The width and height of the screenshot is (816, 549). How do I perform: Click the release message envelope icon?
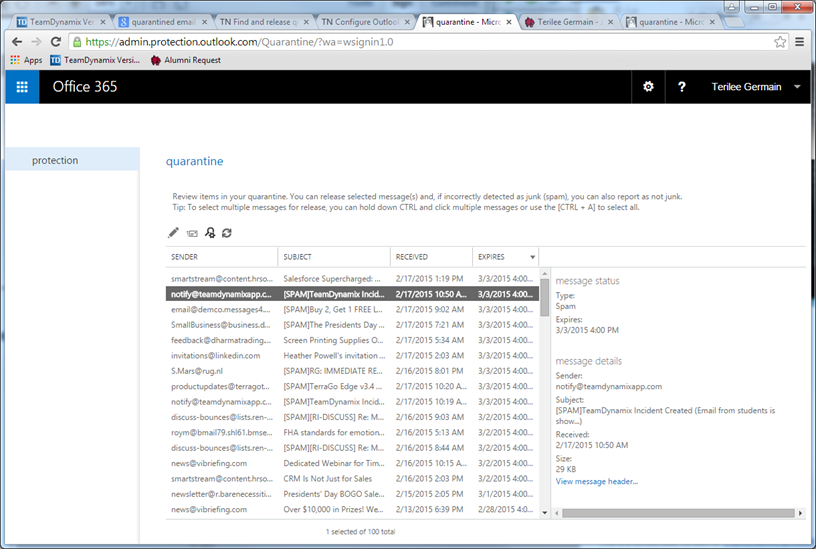(x=192, y=233)
